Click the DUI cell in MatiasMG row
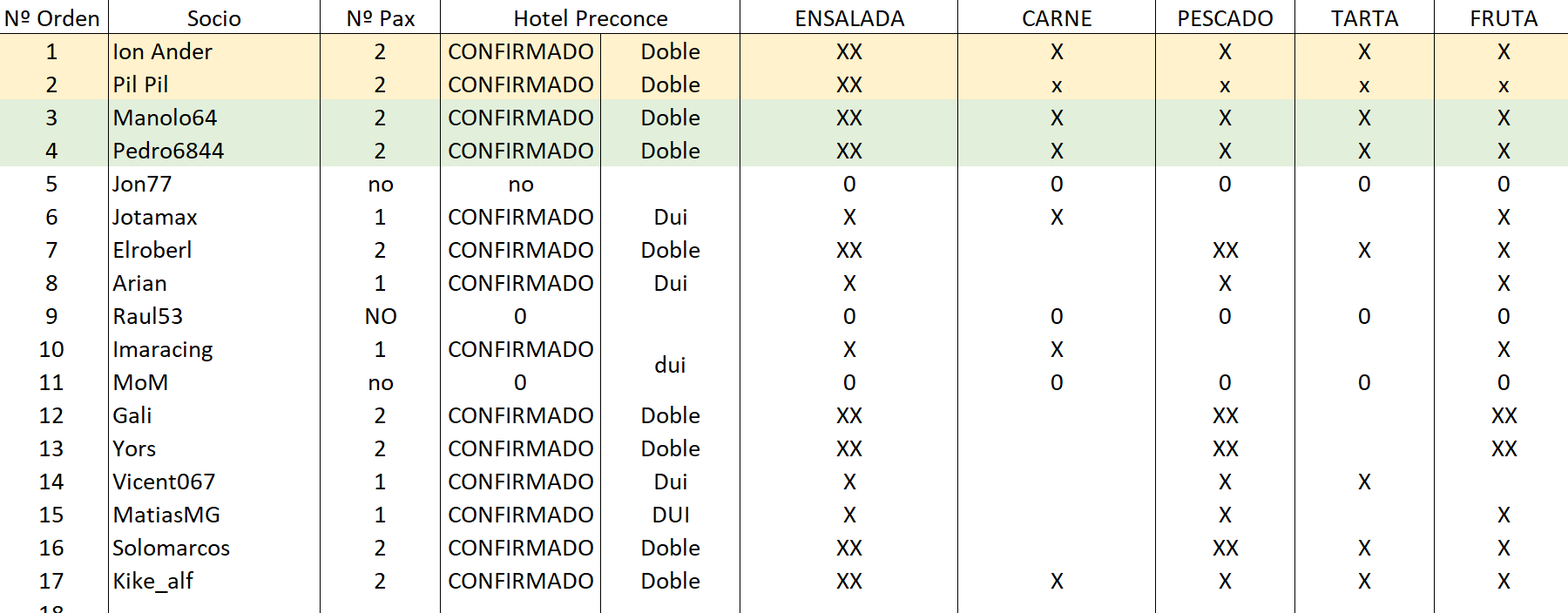 point(670,515)
